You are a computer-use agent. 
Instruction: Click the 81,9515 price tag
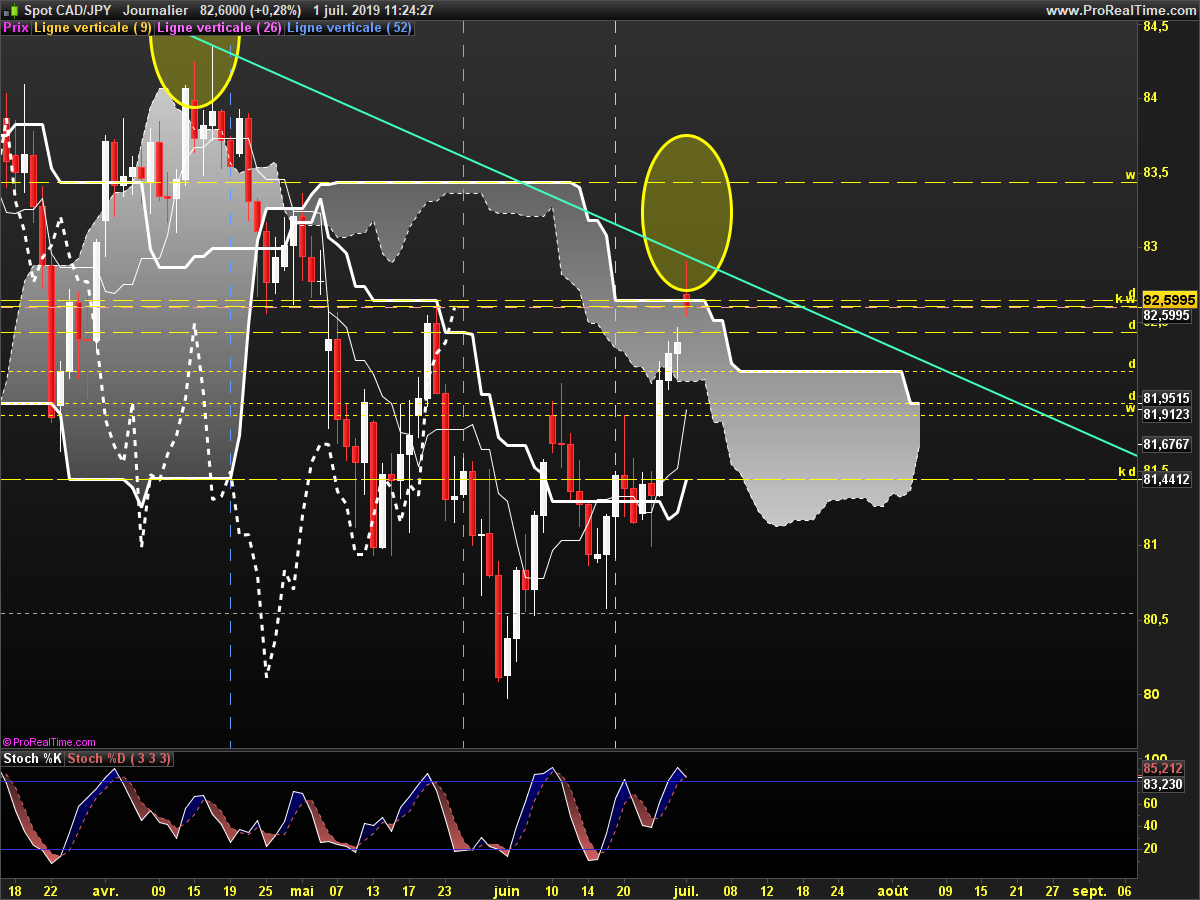[x=1166, y=398]
